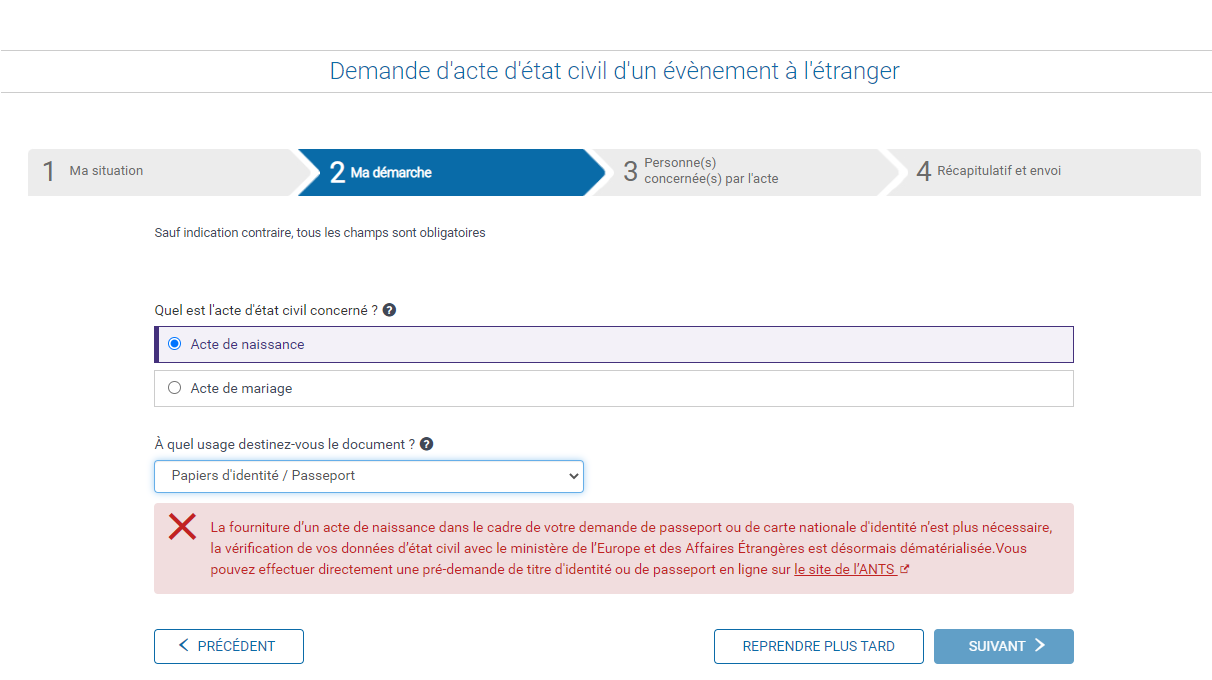Image resolution: width=1212 pixels, height=680 pixels.
Task: Select the Acte de naissance radio button
Action: tap(175, 344)
